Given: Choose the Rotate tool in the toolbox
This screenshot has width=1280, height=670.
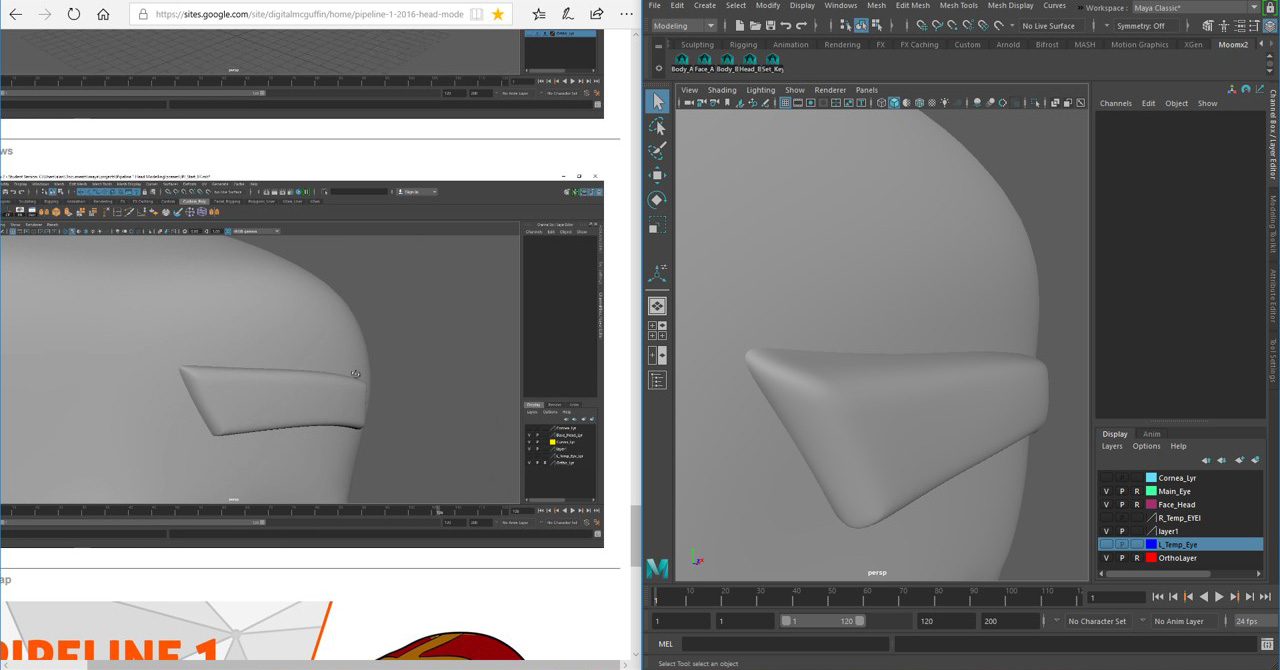Looking at the screenshot, I should (x=657, y=200).
